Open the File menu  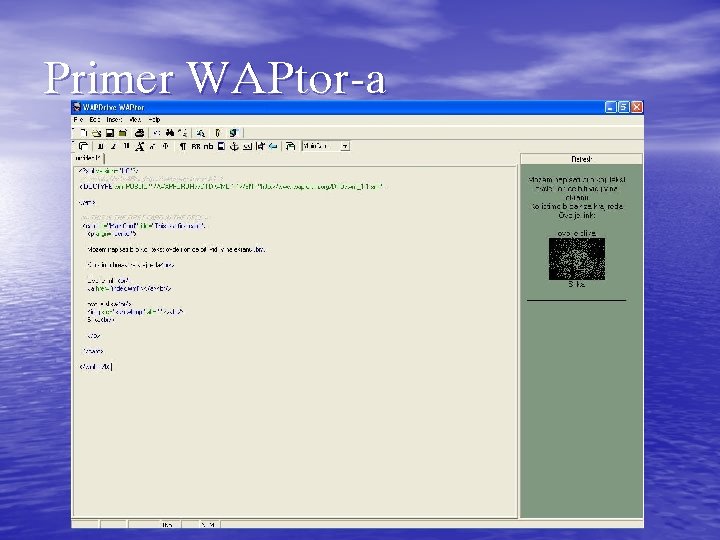pyautogui.click(x=79, y=119)
